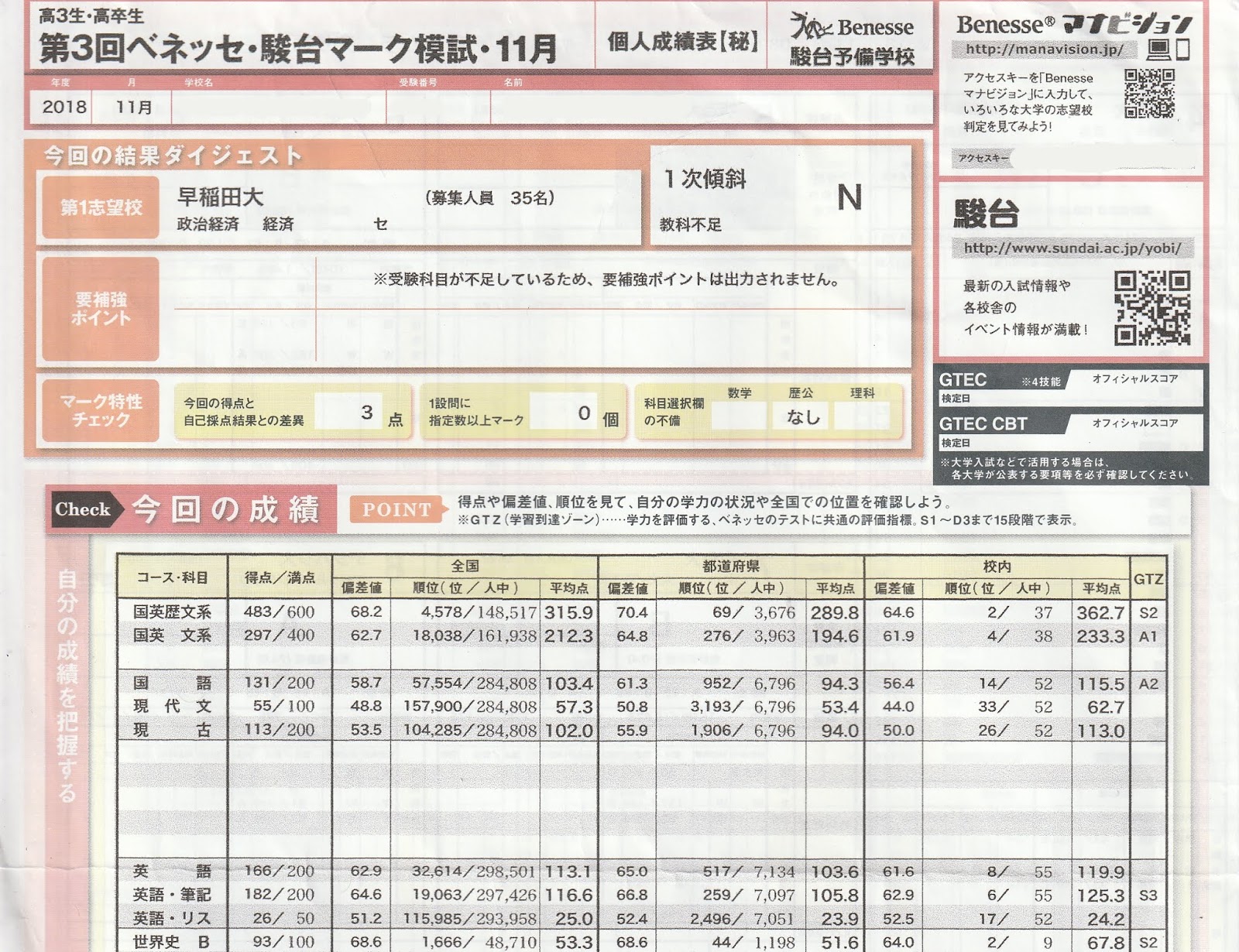Click the computer and phone icon beside manavision URL

click(1169, 50)
